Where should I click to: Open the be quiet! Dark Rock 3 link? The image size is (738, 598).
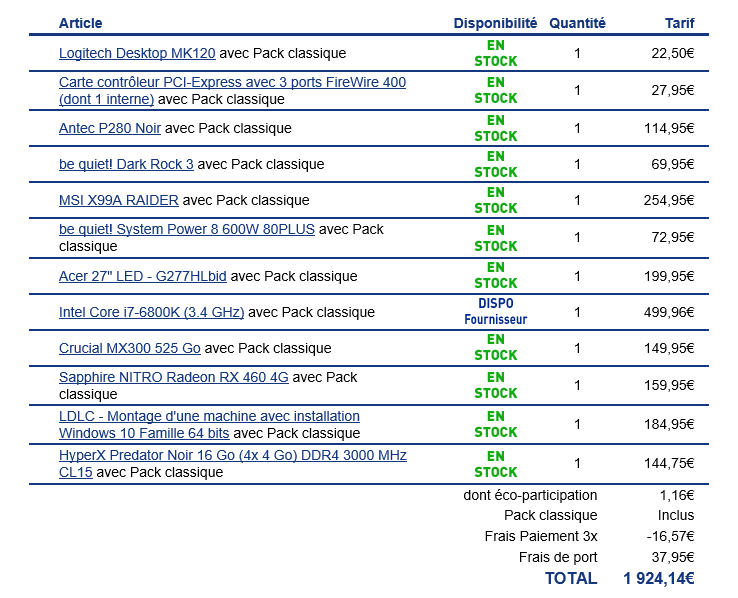coord(126,164)
